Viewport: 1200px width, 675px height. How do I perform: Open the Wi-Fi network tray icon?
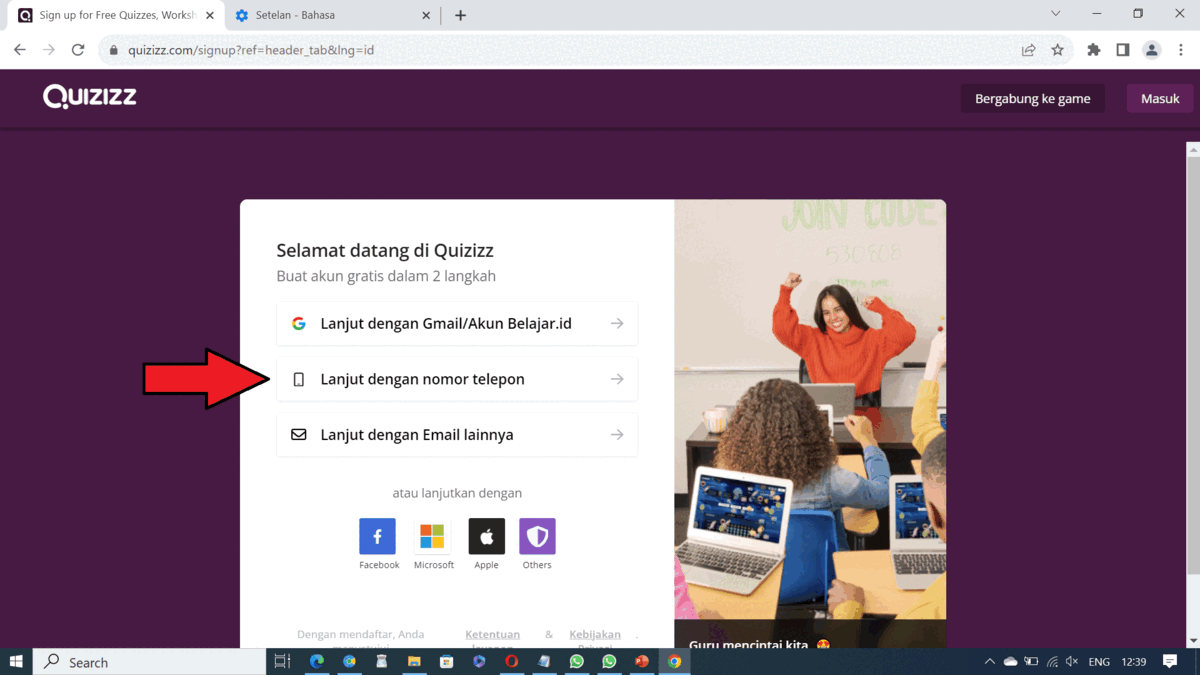pos(1052,662)
